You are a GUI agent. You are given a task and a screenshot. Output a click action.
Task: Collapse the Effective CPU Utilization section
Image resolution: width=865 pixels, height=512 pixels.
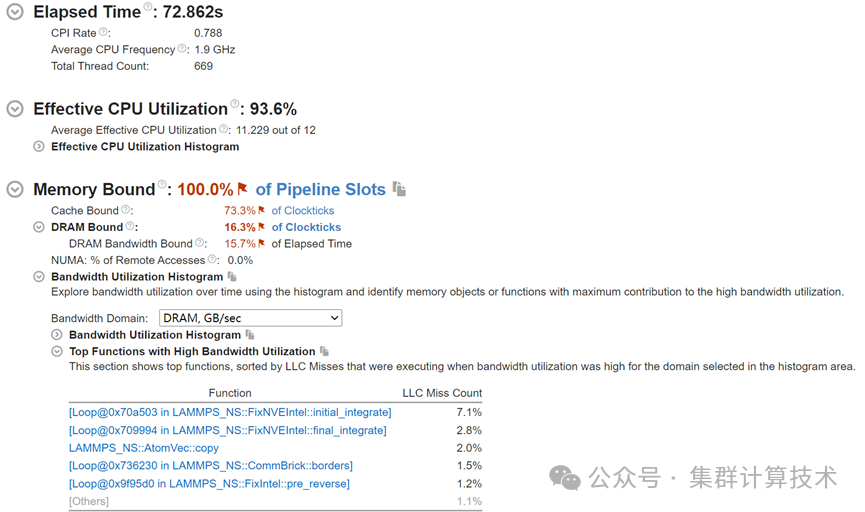[15, 109]
